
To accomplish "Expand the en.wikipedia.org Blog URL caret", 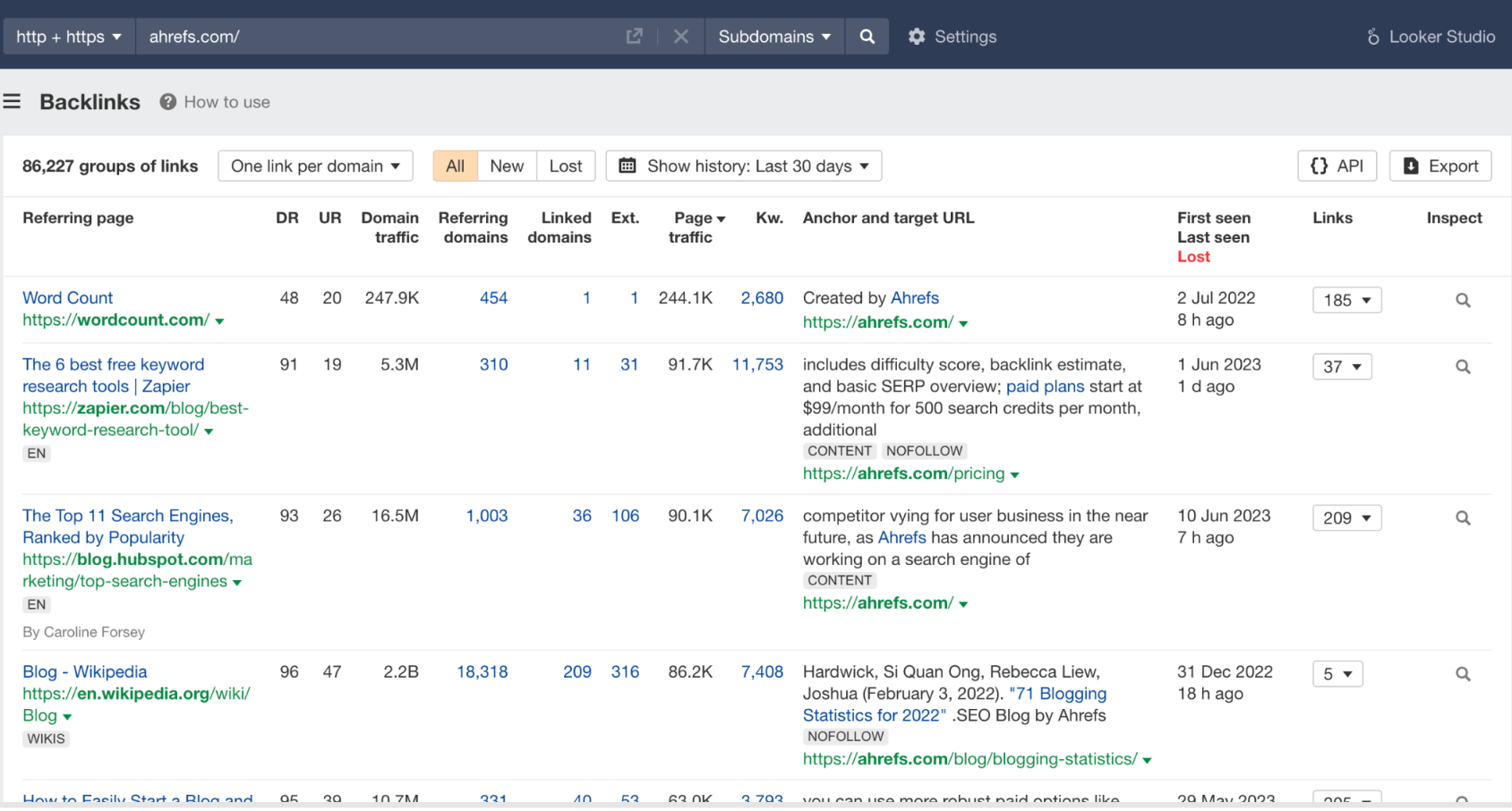I will tap(67, 717).
